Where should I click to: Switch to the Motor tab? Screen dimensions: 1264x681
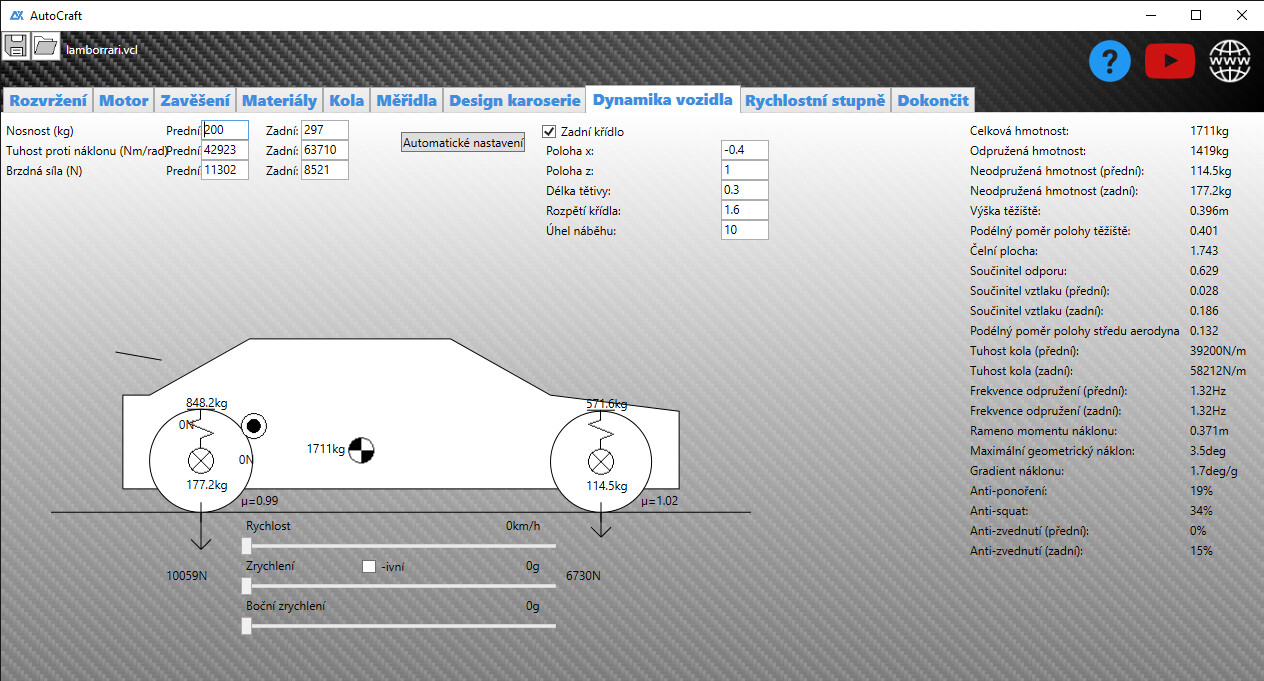point(124,100)
